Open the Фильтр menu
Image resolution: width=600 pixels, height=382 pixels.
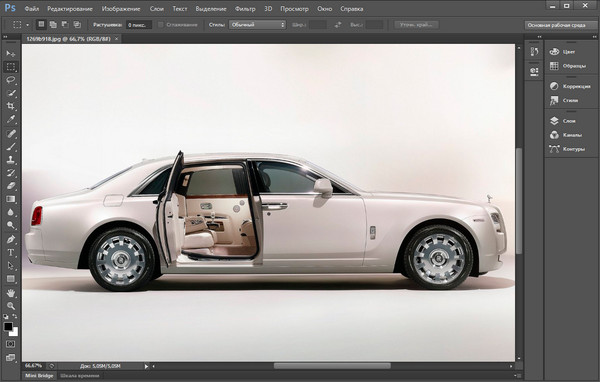coord(245,8)
